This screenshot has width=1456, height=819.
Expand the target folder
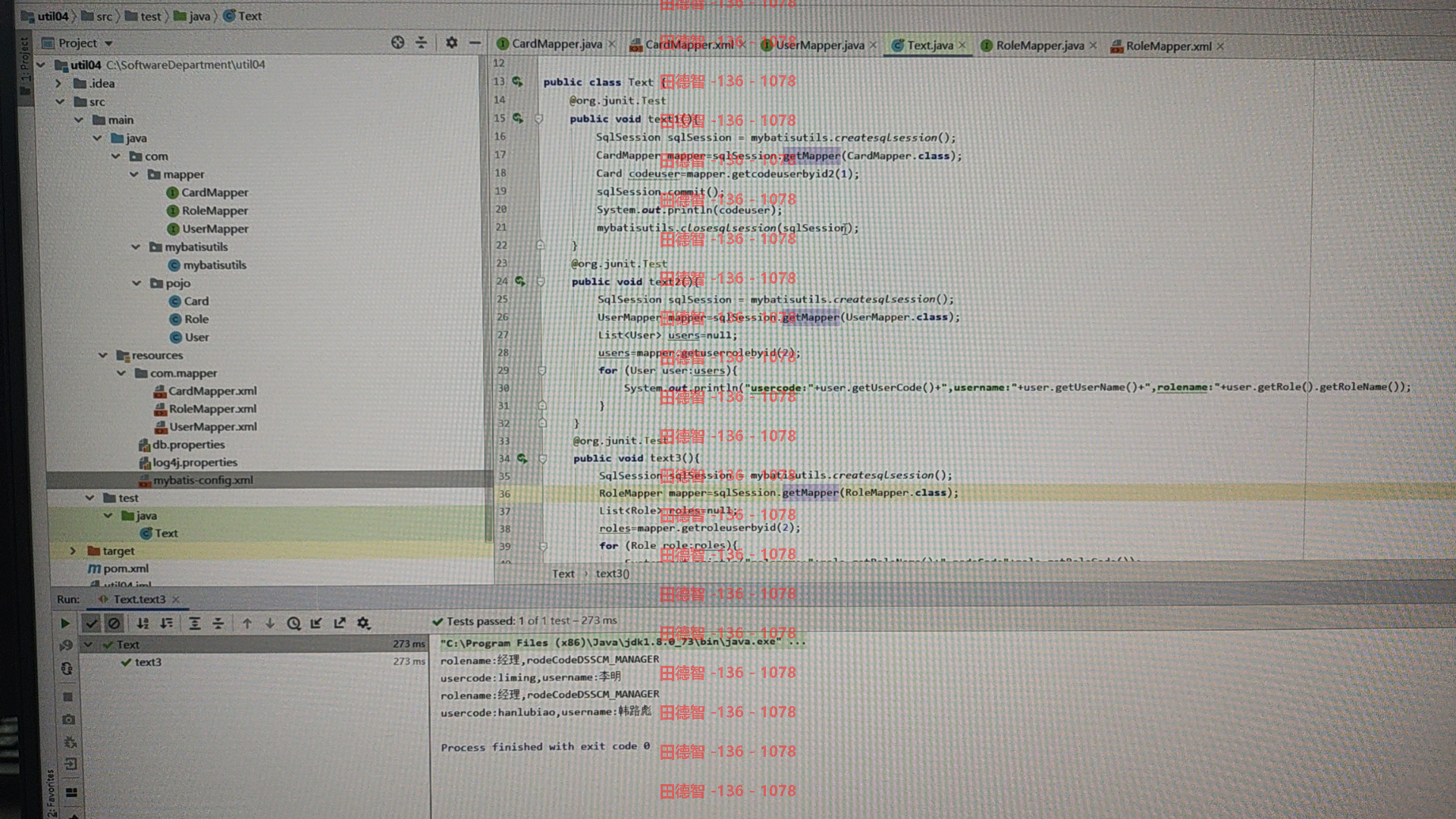click(73, 551)
